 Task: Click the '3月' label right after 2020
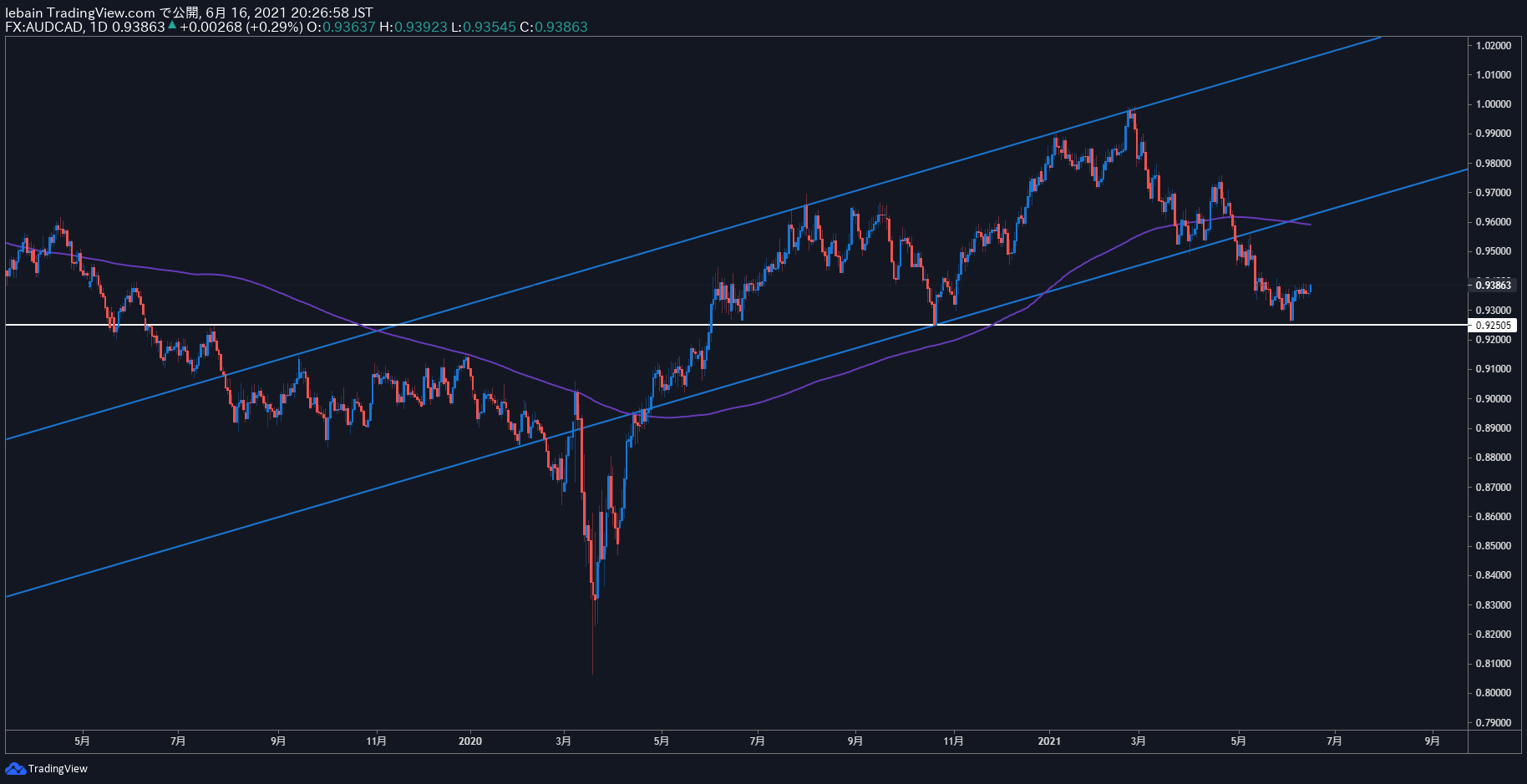click(564, 741)
